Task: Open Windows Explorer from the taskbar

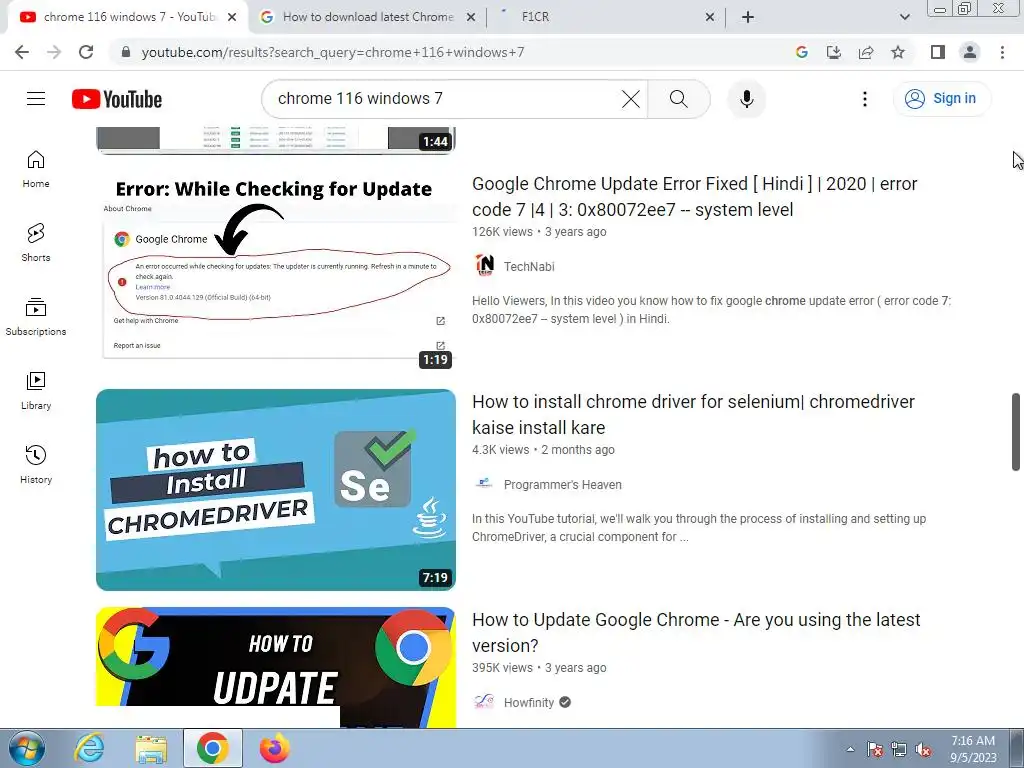Action: (x=151, y=748)
